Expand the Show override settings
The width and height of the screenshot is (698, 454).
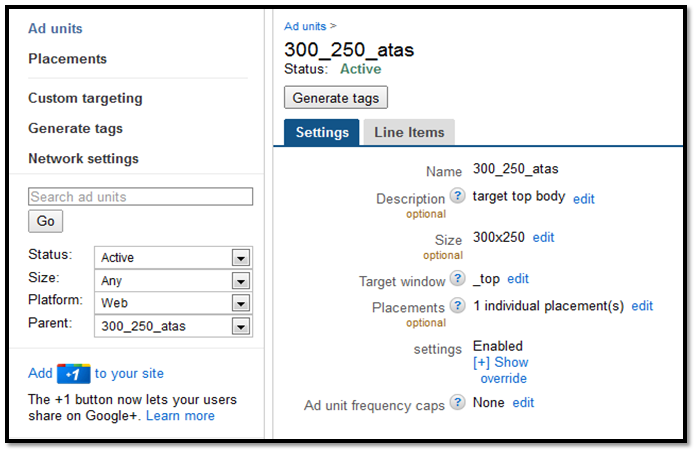(x=501, y=370)
